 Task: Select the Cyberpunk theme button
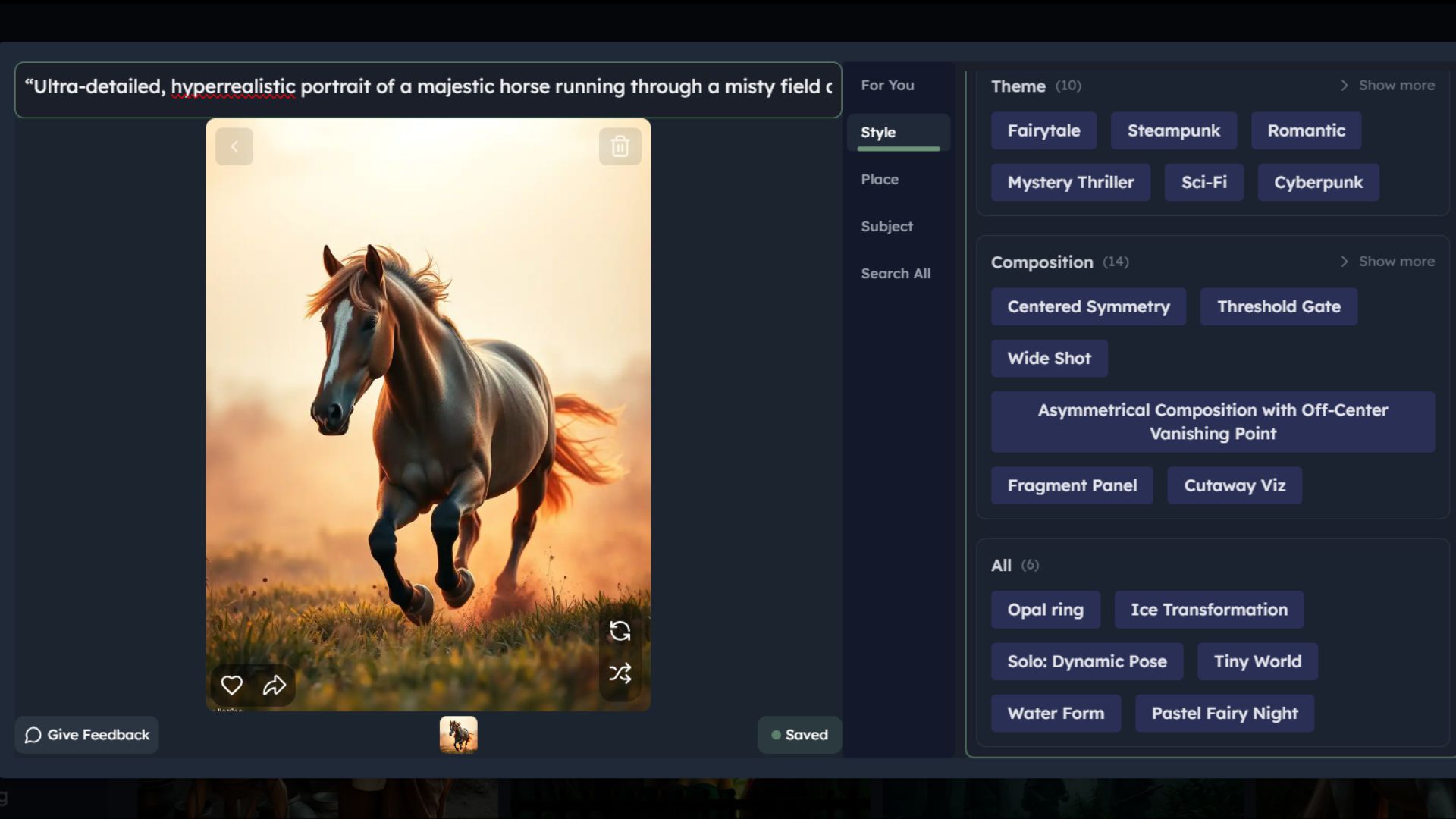[1318, 183]
